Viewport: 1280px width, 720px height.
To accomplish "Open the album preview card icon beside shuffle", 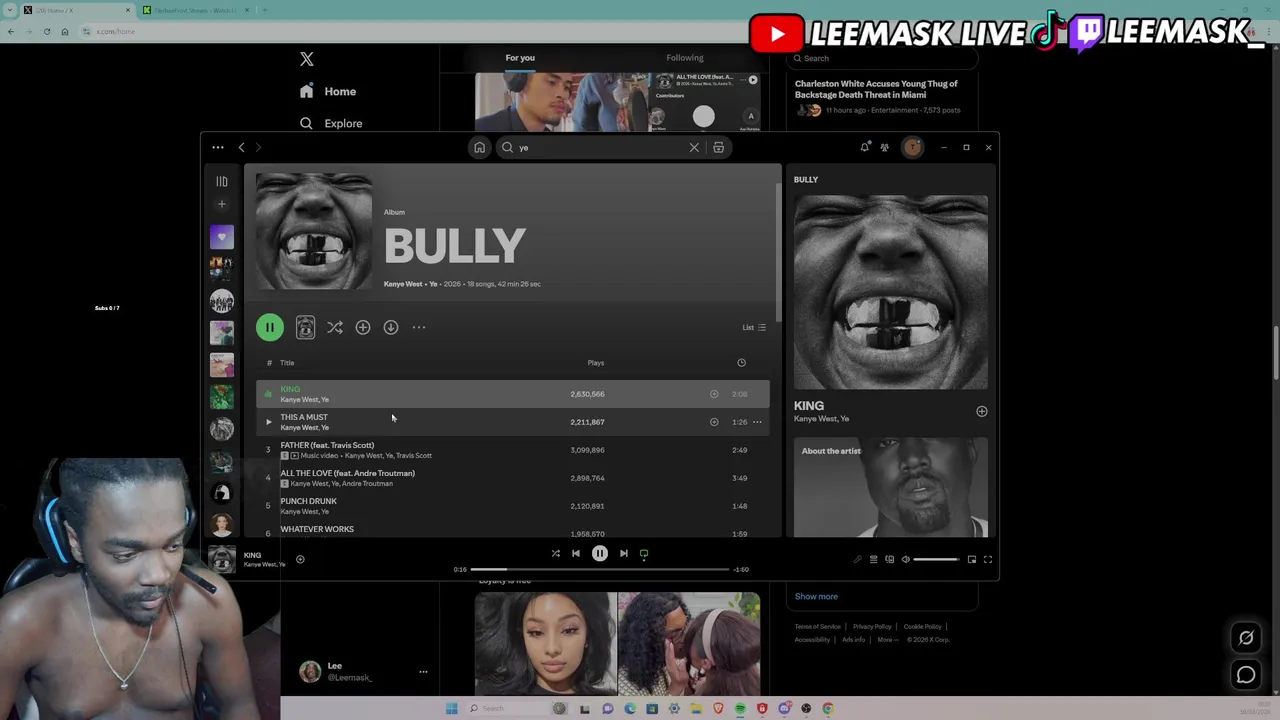I will tap(305, 327).
